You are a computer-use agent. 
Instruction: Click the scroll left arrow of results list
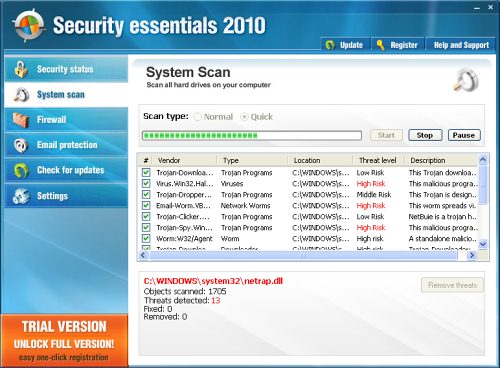click(x=143, y=255)
